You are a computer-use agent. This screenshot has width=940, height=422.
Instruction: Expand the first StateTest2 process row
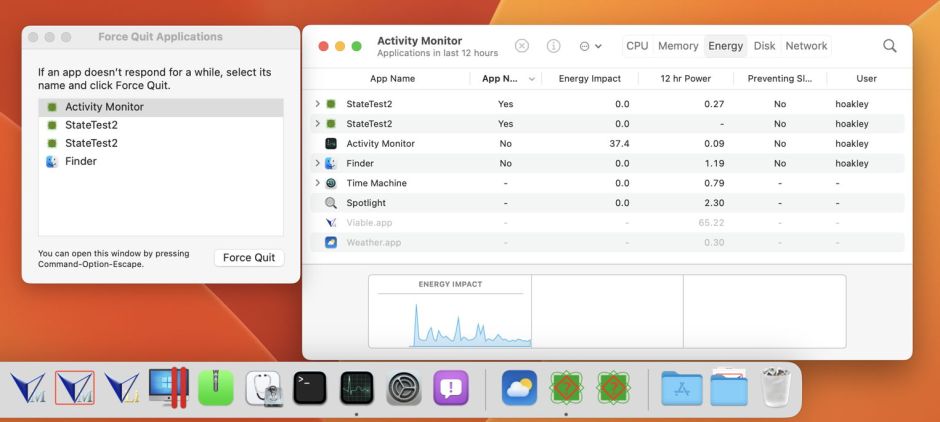pos(318,104)
